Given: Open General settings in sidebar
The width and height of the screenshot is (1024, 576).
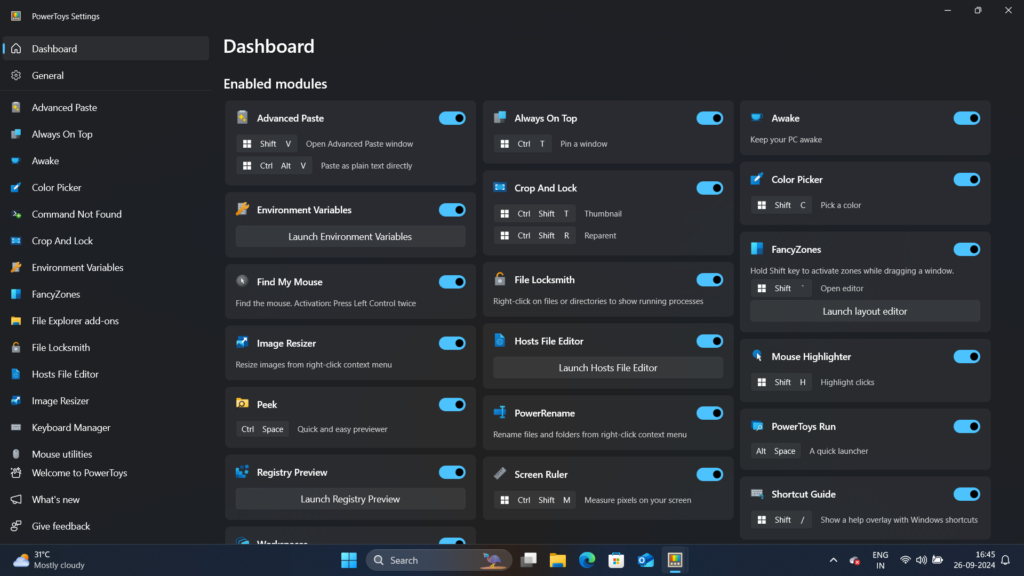Looking at the screenshot, I should 106,75.
